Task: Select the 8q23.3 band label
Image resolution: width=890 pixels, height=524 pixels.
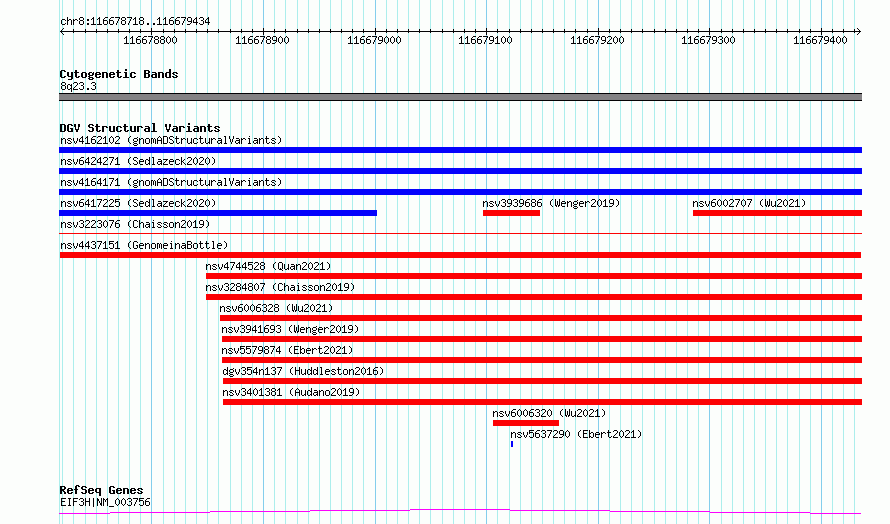Action: coord(78,86)
